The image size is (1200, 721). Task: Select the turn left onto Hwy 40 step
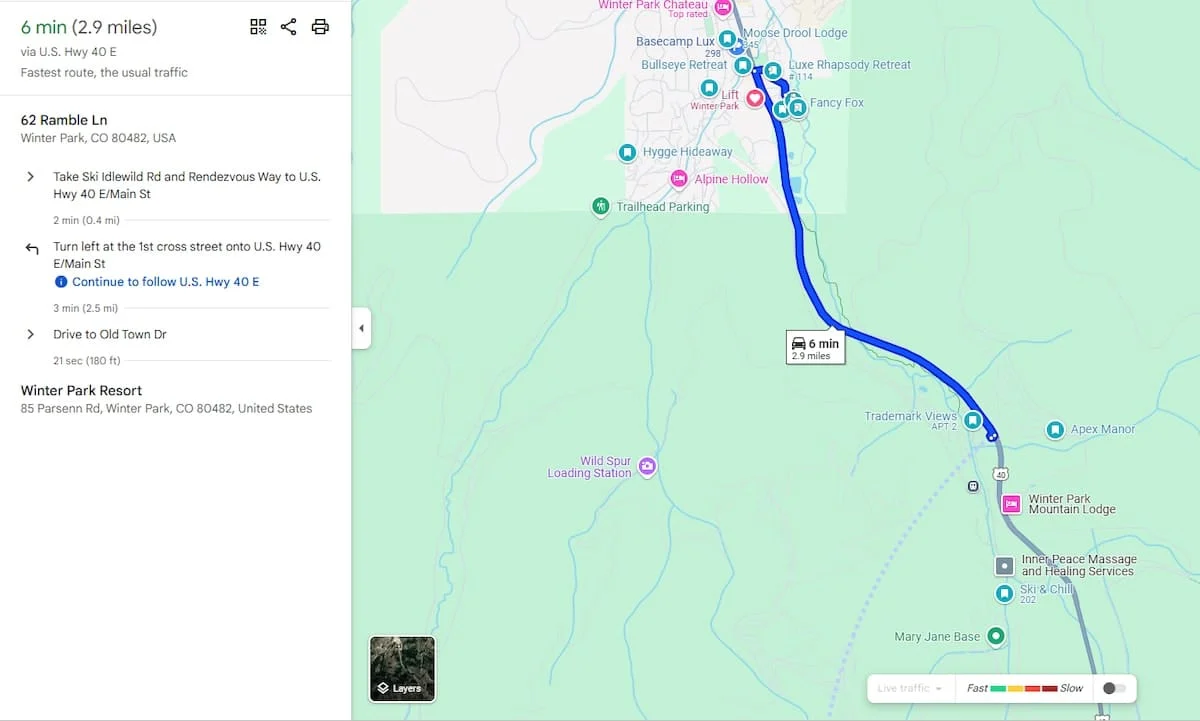pyautogui.click(x=186, y=255)
